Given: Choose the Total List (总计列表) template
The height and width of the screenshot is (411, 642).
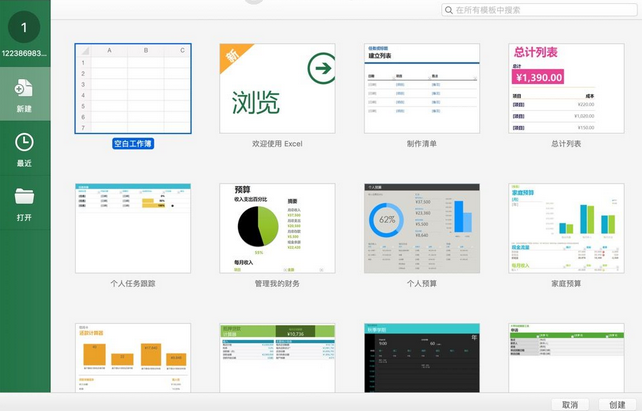Looking at the screenshot, I should 566,88.
